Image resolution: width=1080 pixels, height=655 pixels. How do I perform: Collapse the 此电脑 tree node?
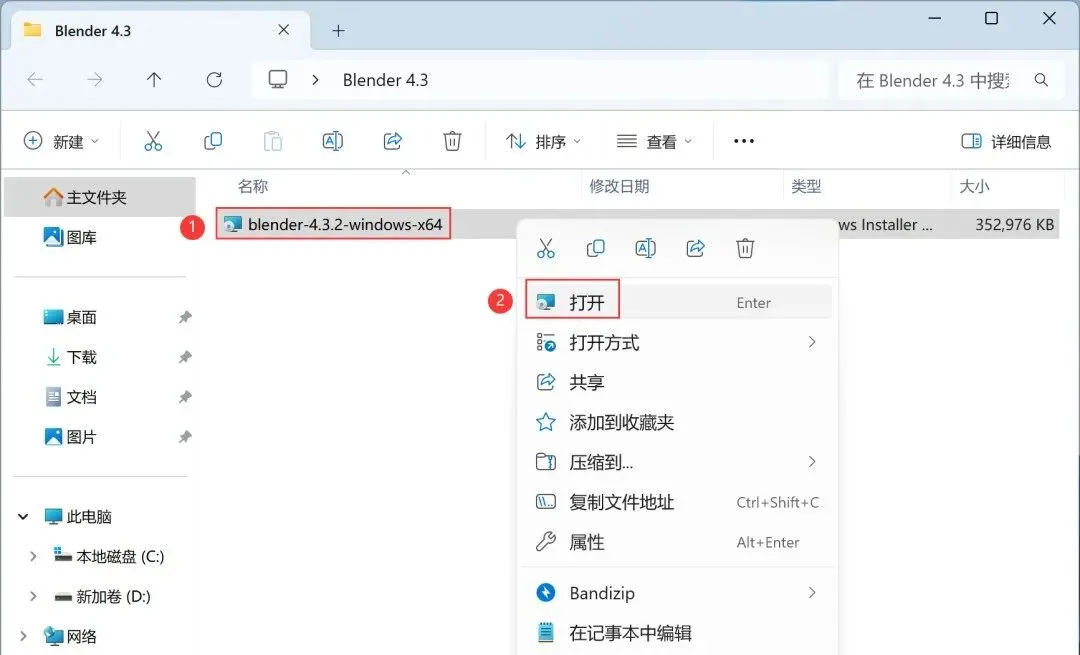click(x=23, y=517)
